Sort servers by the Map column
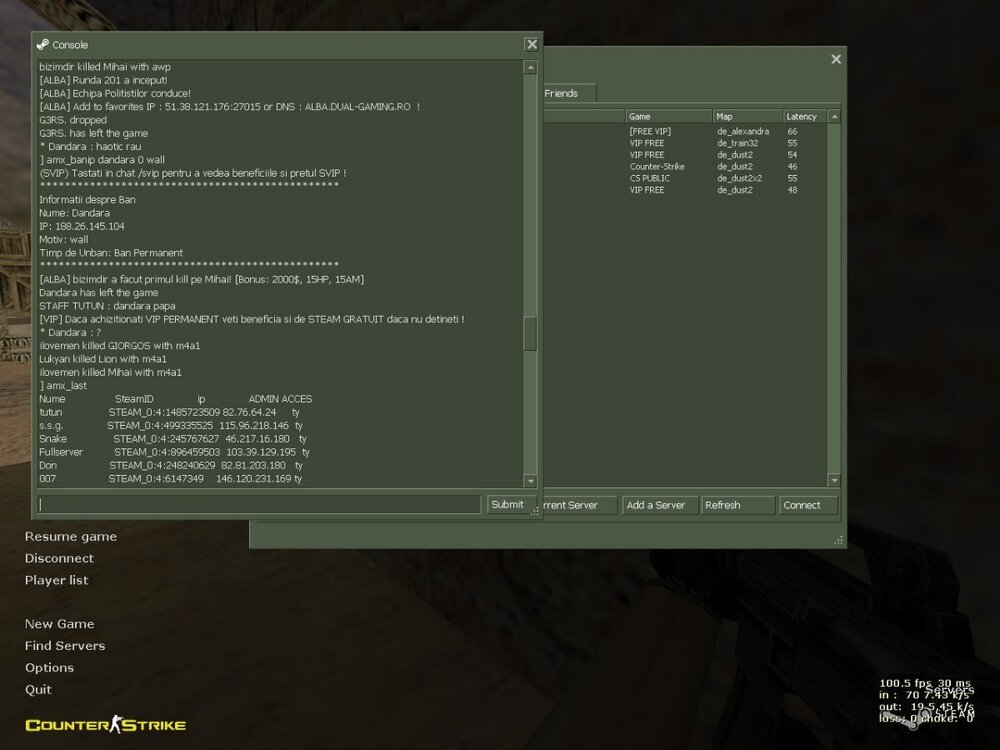The height and width of the screenshot is (750, 1000). pos(745,117)
